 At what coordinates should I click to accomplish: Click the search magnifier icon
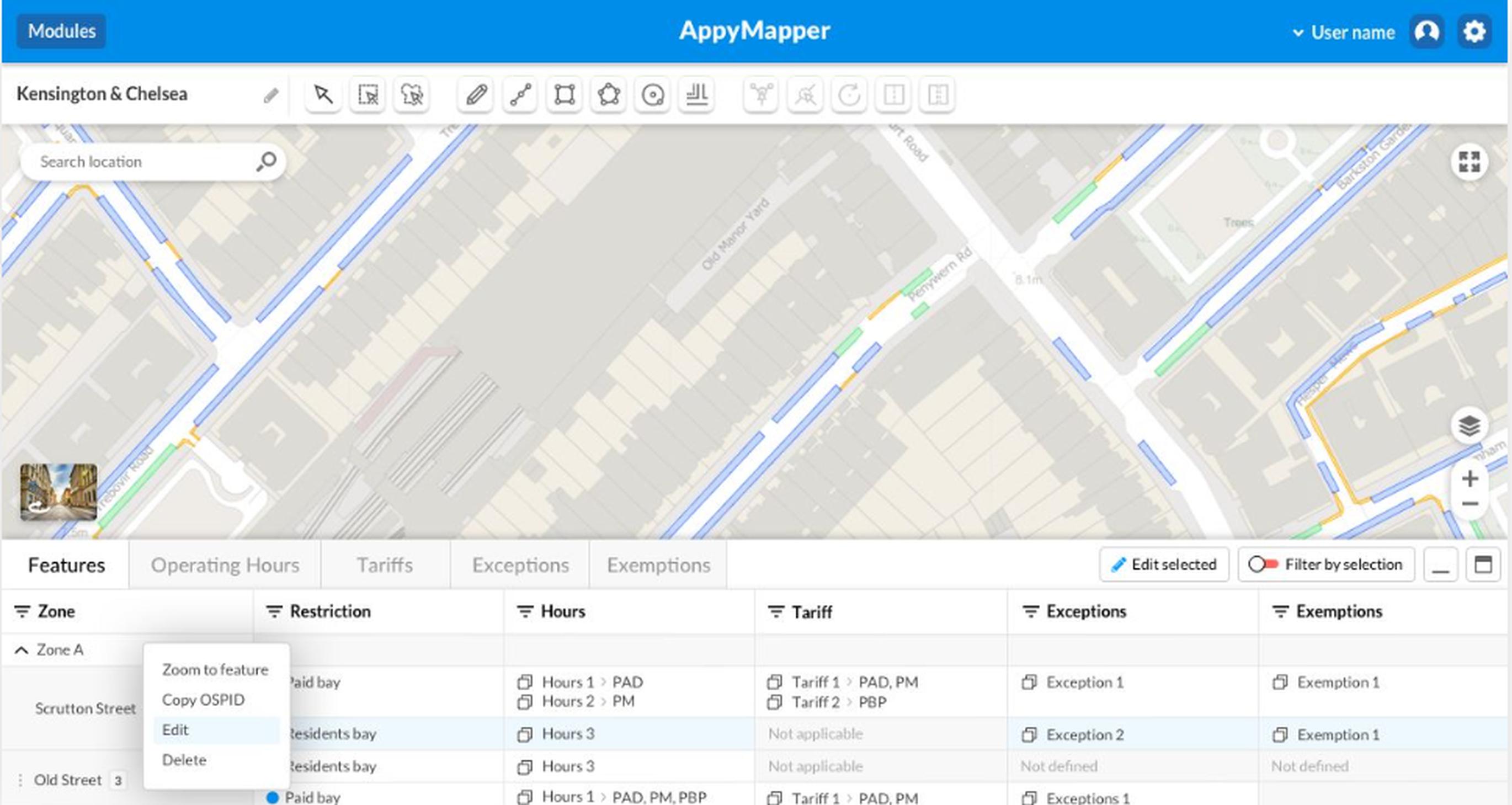coord(266,161)
